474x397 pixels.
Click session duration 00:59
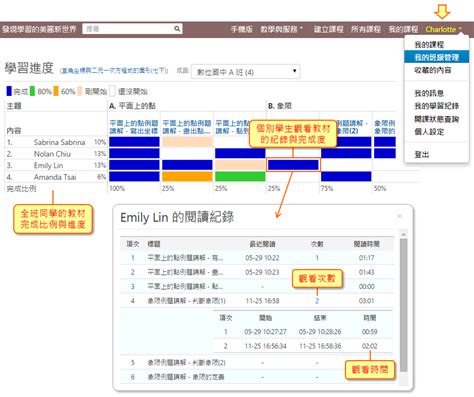pos(370,332)
